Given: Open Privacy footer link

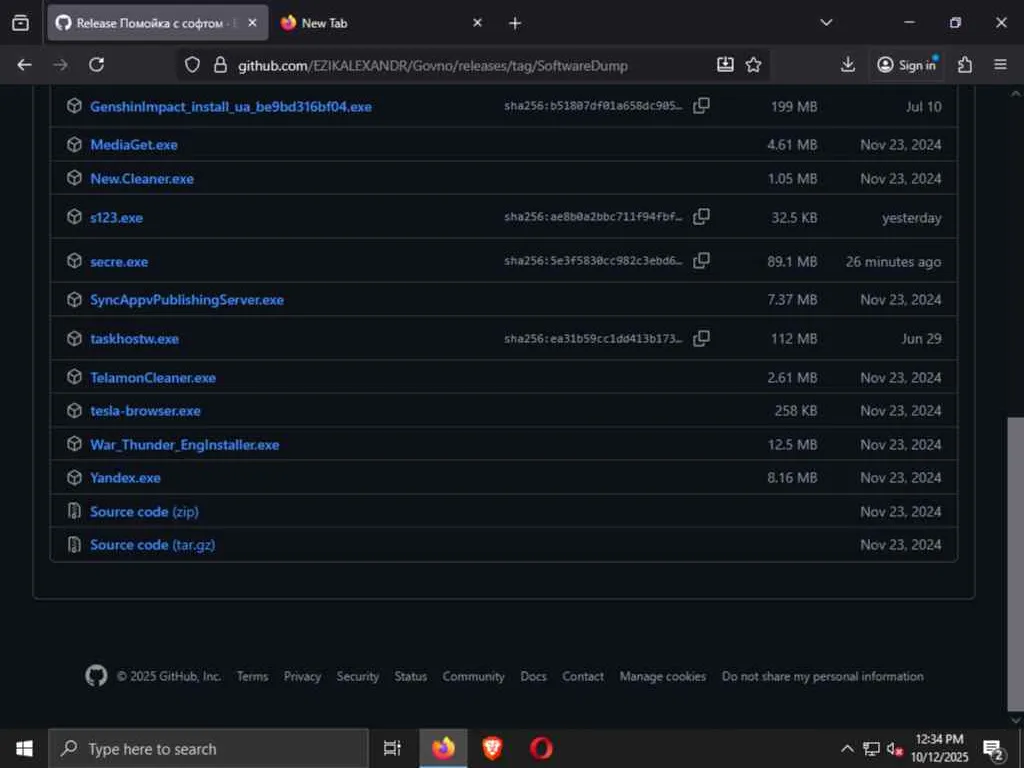Looking at the screenshot, I should pos(302,676).
